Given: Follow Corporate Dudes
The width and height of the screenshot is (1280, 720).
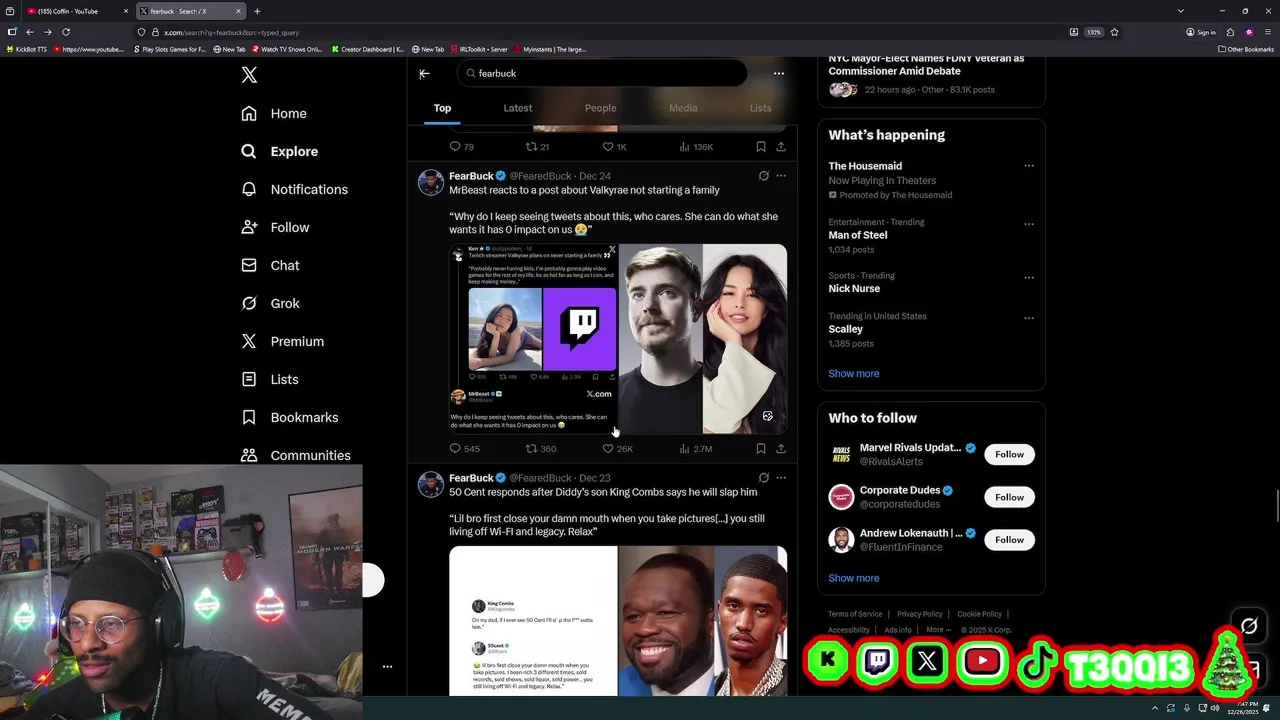Looking at the screenshot, I should [1009, 497].
